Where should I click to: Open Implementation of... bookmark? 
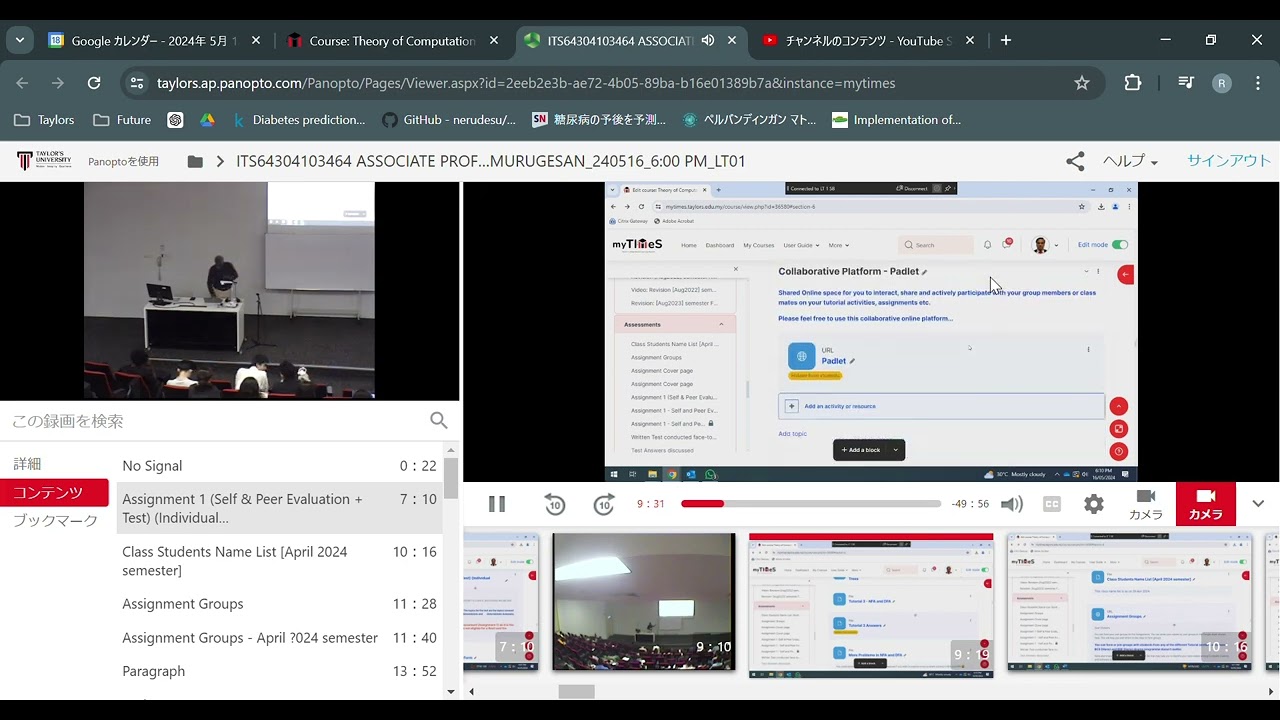[x=896, y=120]
